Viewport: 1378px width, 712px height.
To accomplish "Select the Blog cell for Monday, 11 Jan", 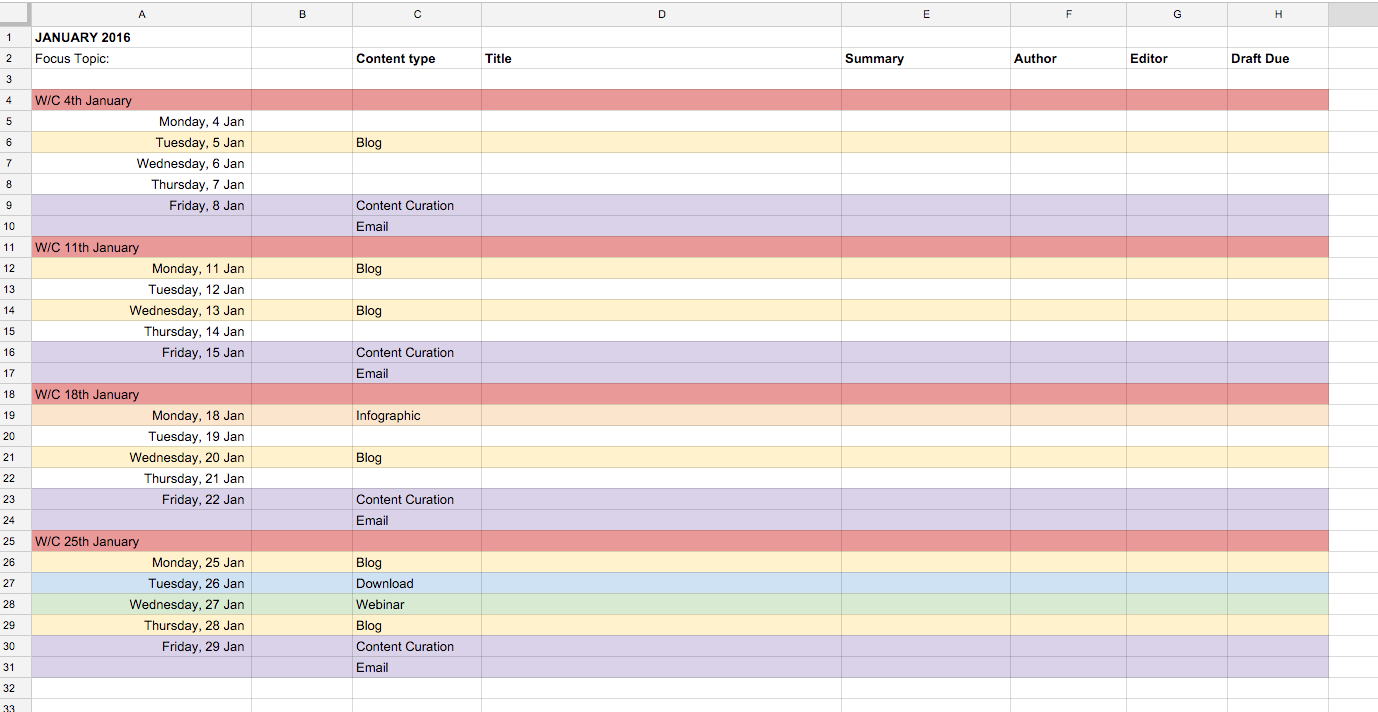I will 416,269.
